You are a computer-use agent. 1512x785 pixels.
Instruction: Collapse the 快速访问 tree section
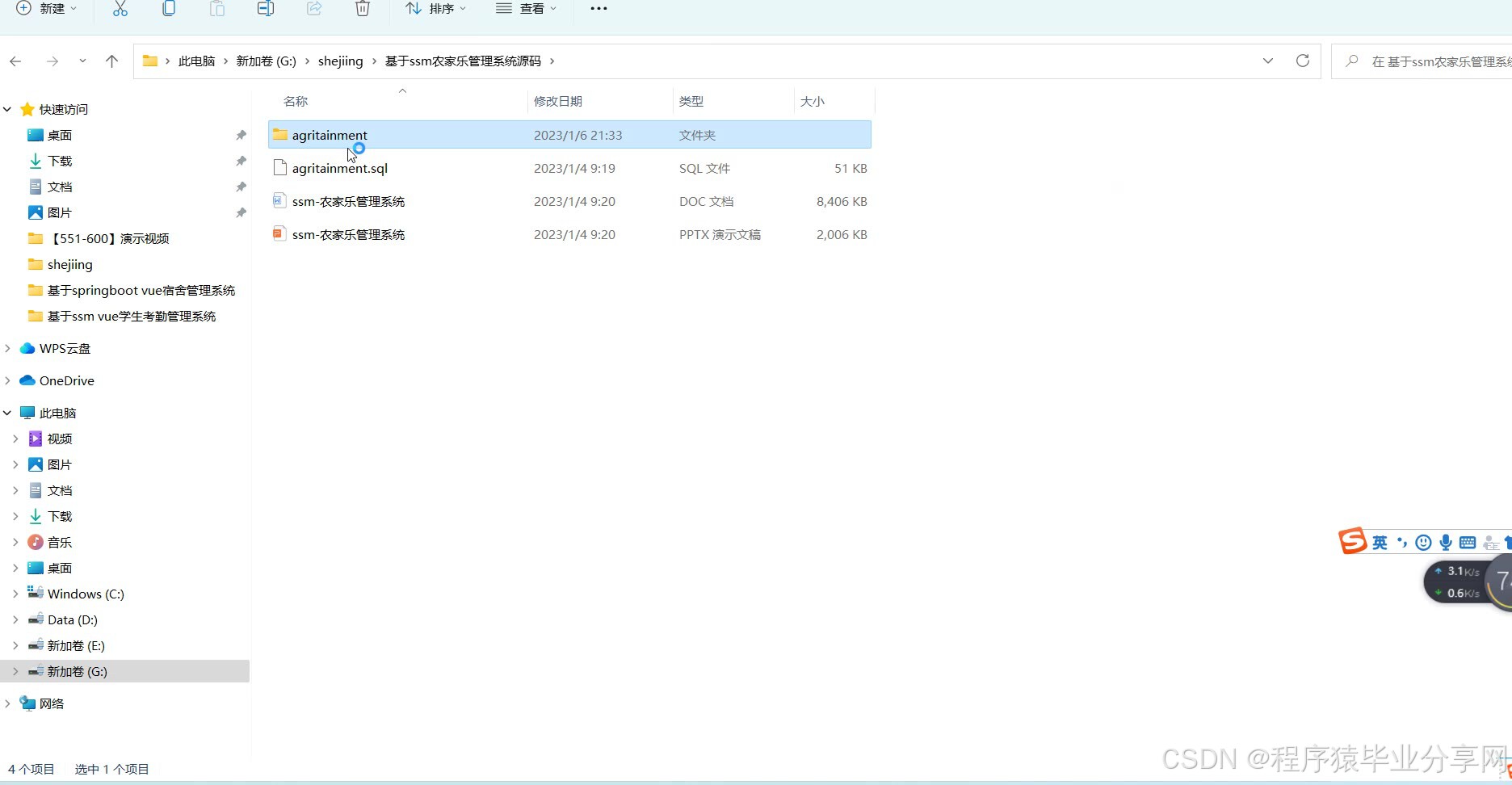click(x=7, y=109)
